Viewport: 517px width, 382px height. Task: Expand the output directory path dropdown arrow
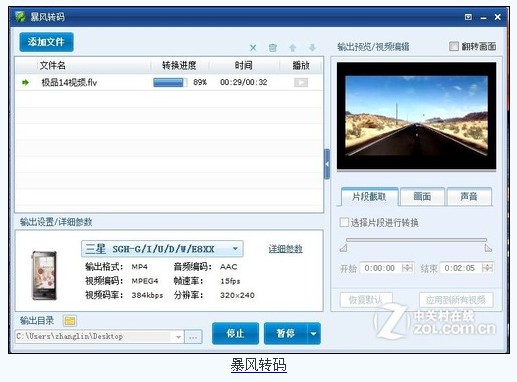point(178,337)
